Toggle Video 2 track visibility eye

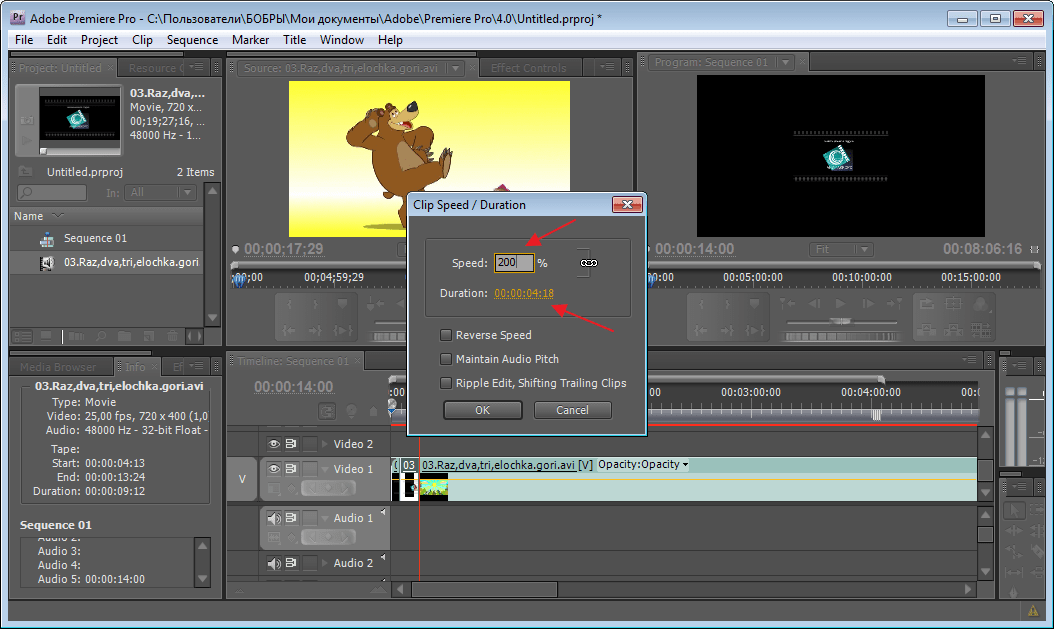(272, 444)
